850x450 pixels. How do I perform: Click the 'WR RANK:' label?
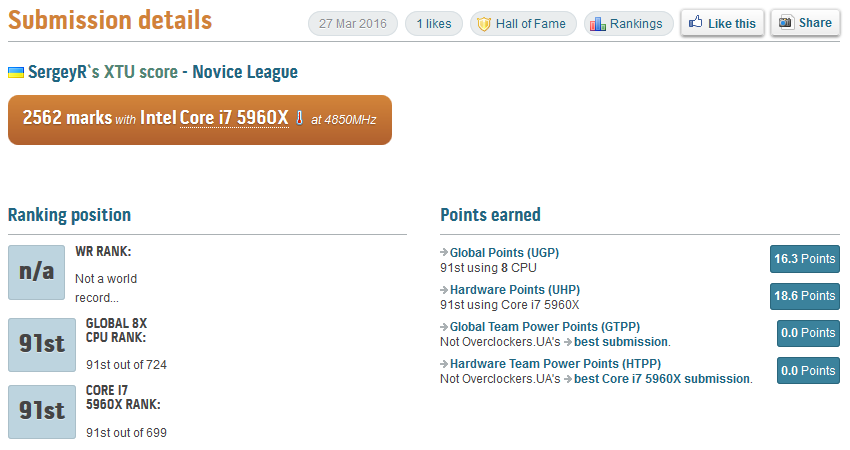pos(103,252)
